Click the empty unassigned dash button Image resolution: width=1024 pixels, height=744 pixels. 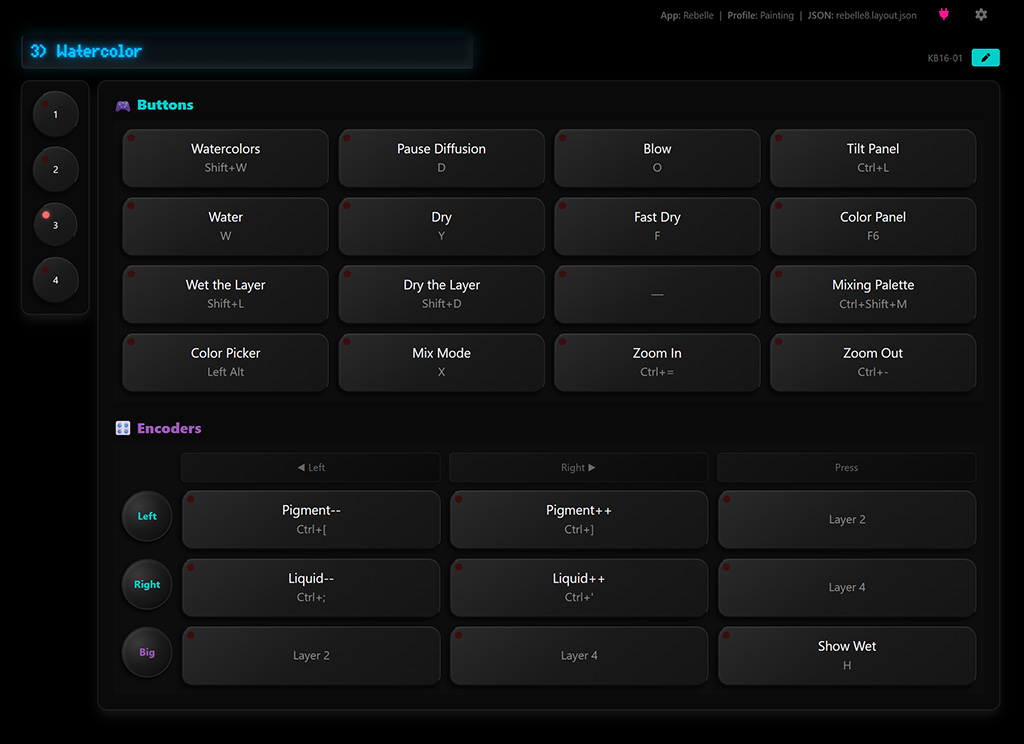pos(657,294)
